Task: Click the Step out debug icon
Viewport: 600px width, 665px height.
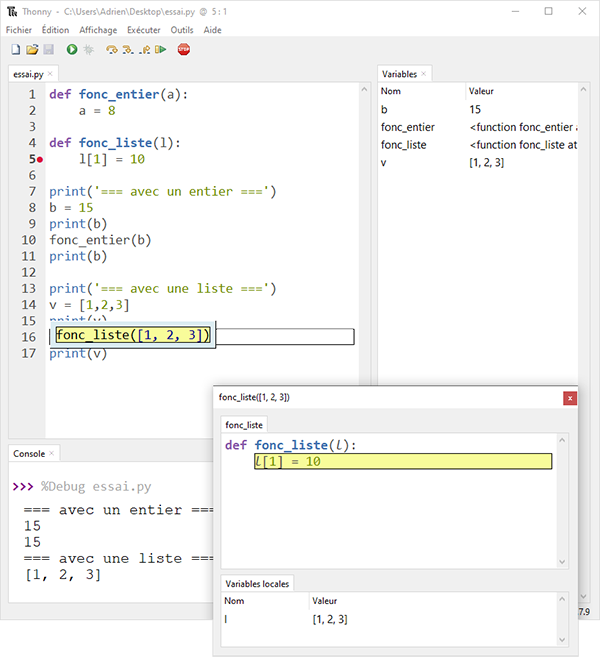Action: [145, 49]
